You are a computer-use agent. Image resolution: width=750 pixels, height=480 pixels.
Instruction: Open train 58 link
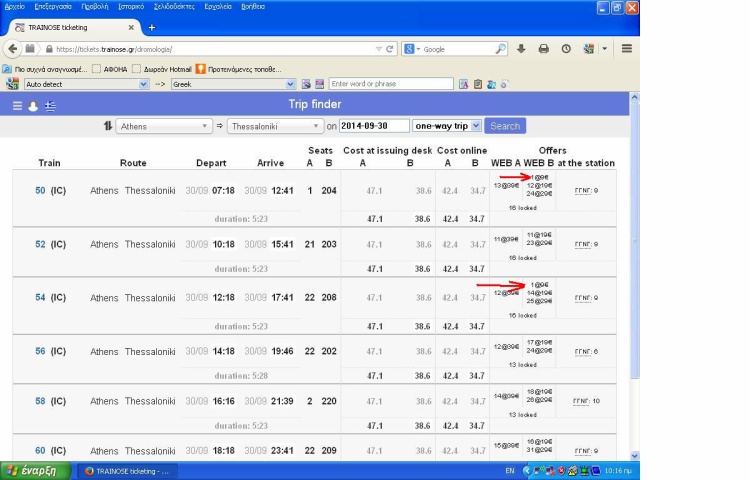click(x=40, y=401)
